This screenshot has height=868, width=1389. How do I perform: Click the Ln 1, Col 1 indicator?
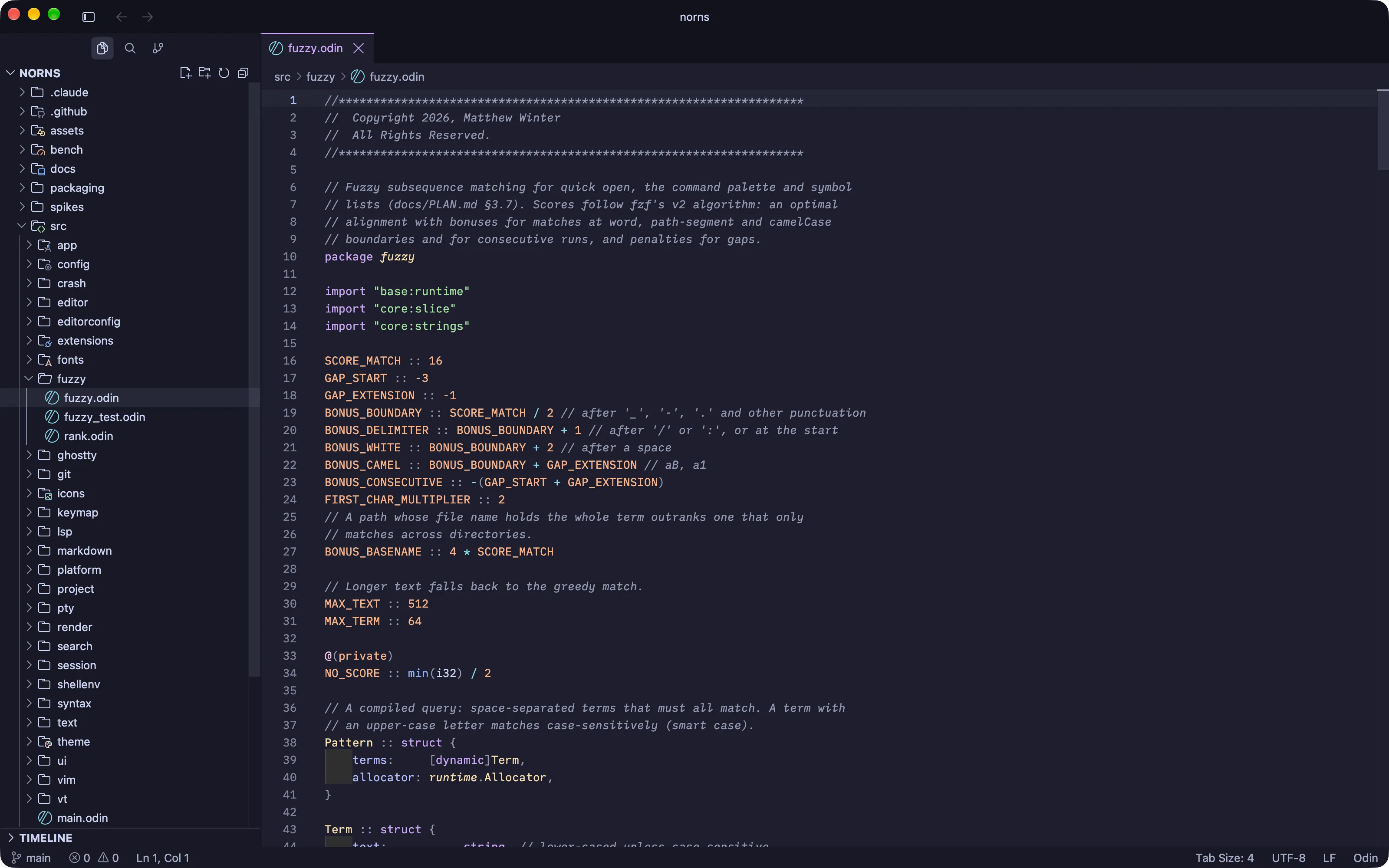(162, 858)
